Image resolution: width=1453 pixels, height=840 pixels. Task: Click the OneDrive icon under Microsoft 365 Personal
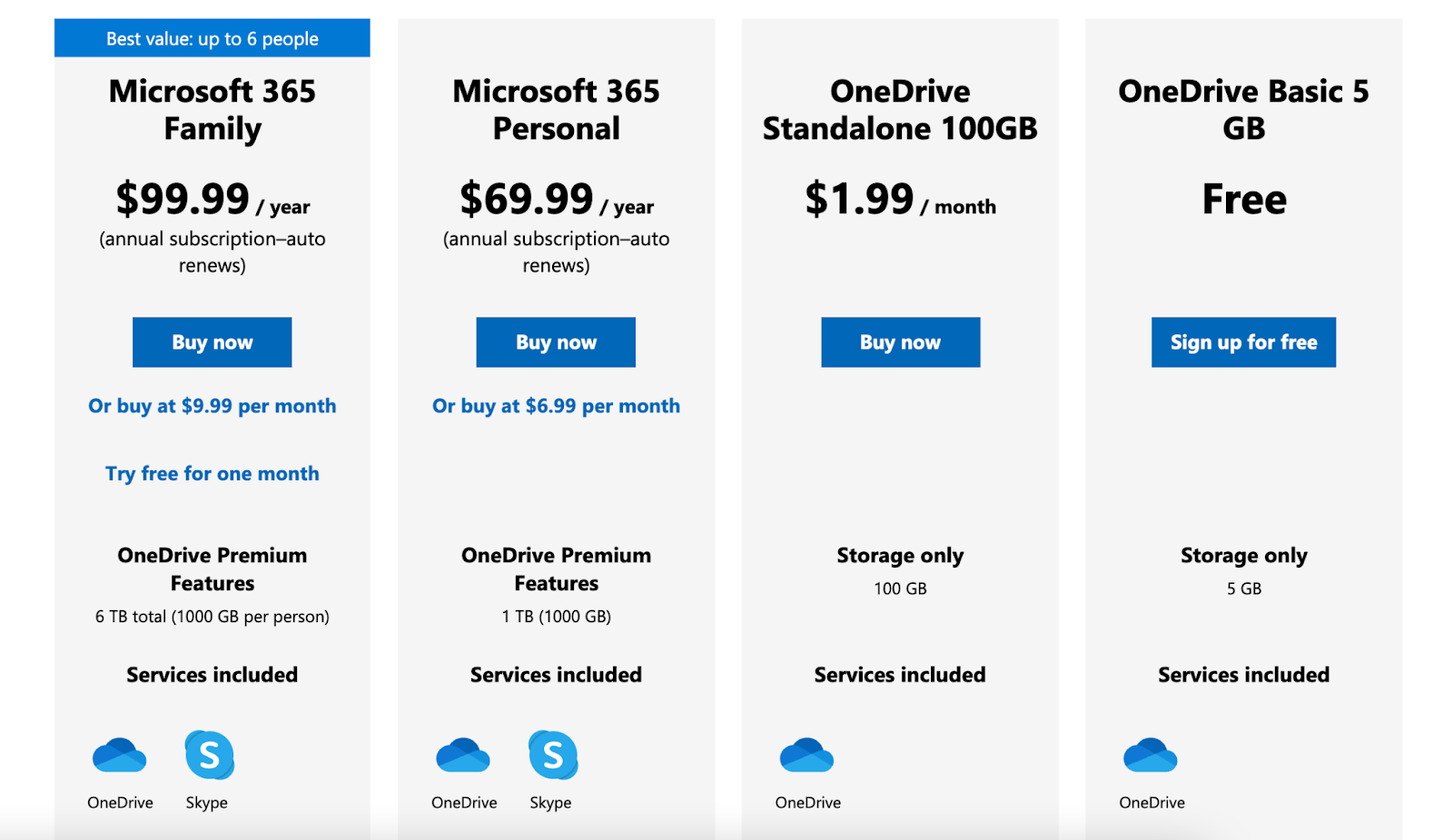tap(463, 756)
